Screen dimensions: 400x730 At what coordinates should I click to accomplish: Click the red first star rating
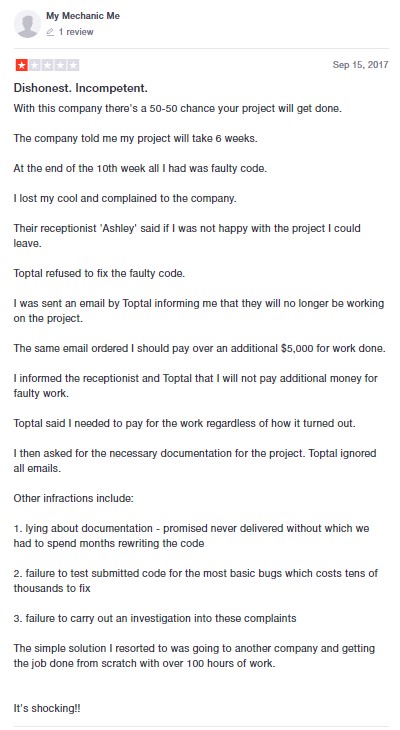21,65
